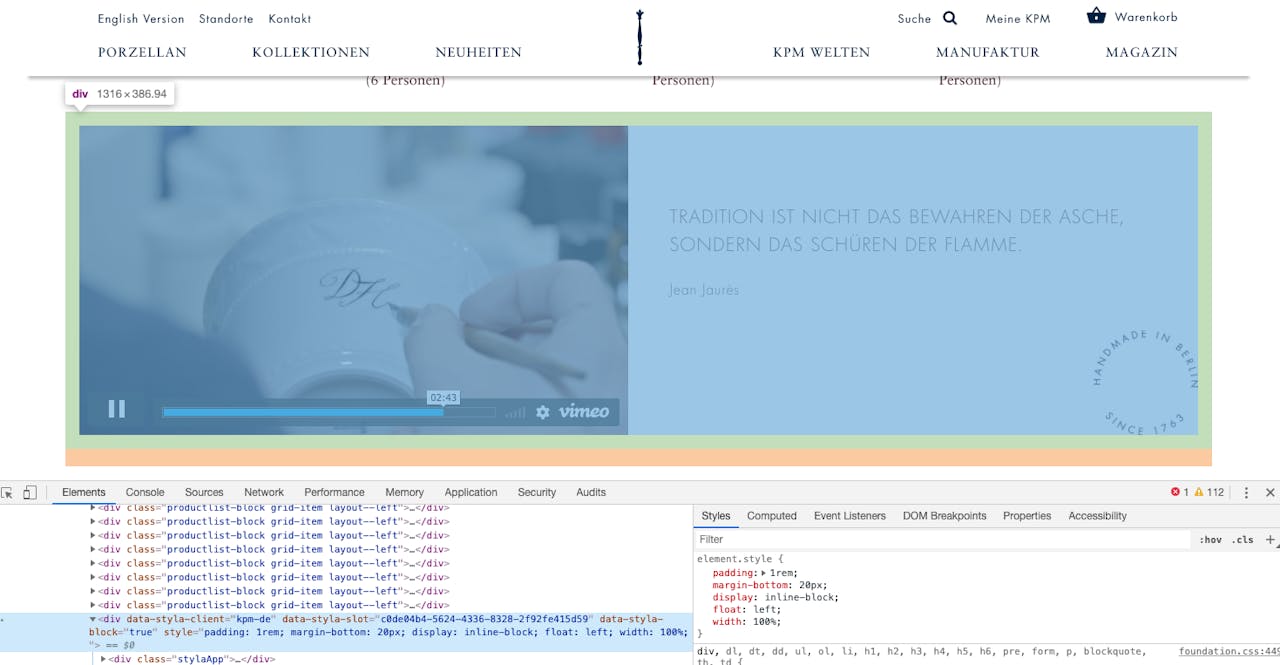Click the yellow warning count icon

[x=1199, y=492]
